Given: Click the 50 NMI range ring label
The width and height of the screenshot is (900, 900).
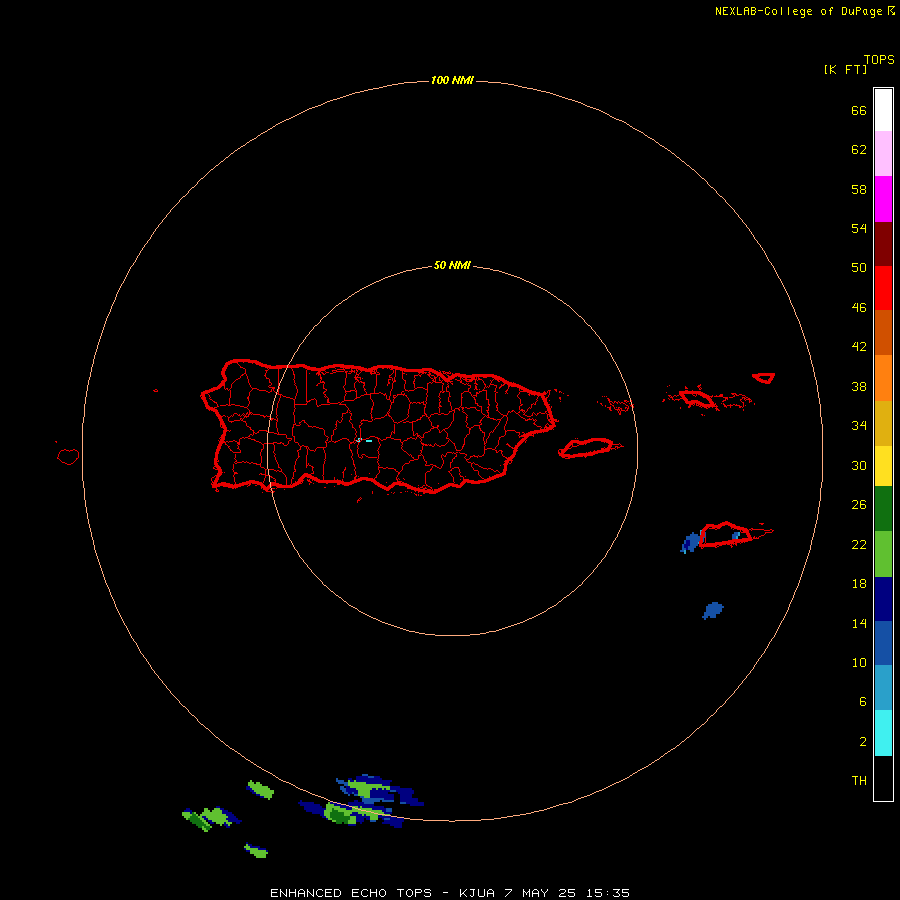Looking at the screenshot, I should (x=452, y=265).
